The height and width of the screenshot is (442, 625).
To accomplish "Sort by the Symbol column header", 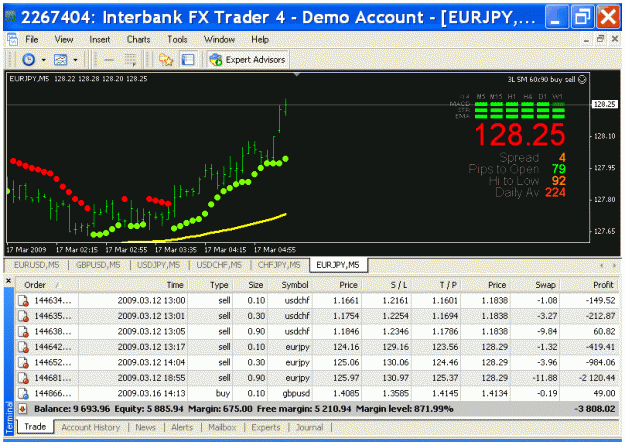I will tap(290, 285).
